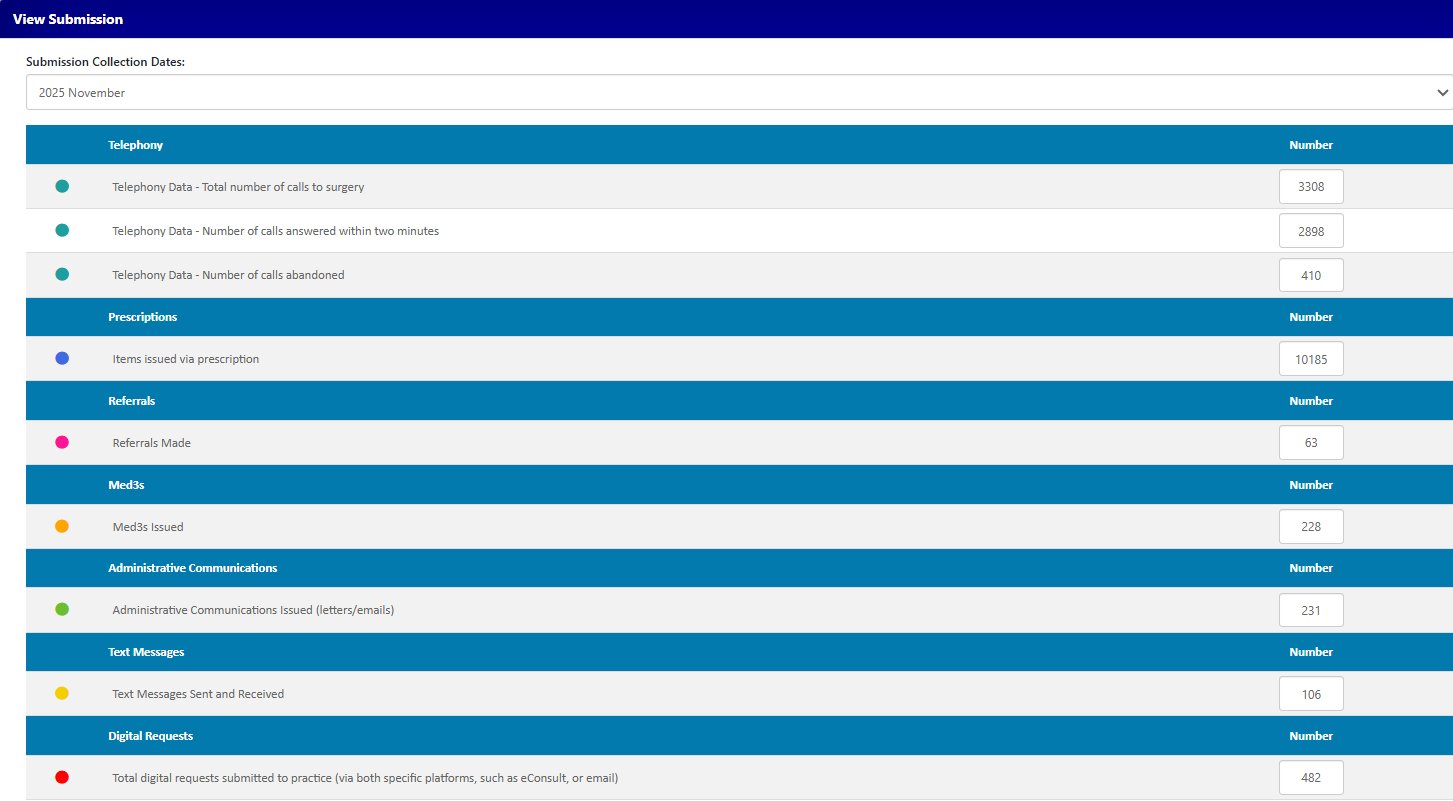This screenshot has width=1453, height=801.
Task: Click the calls abandoned number field showing 410
Action: pos(1310,275)
